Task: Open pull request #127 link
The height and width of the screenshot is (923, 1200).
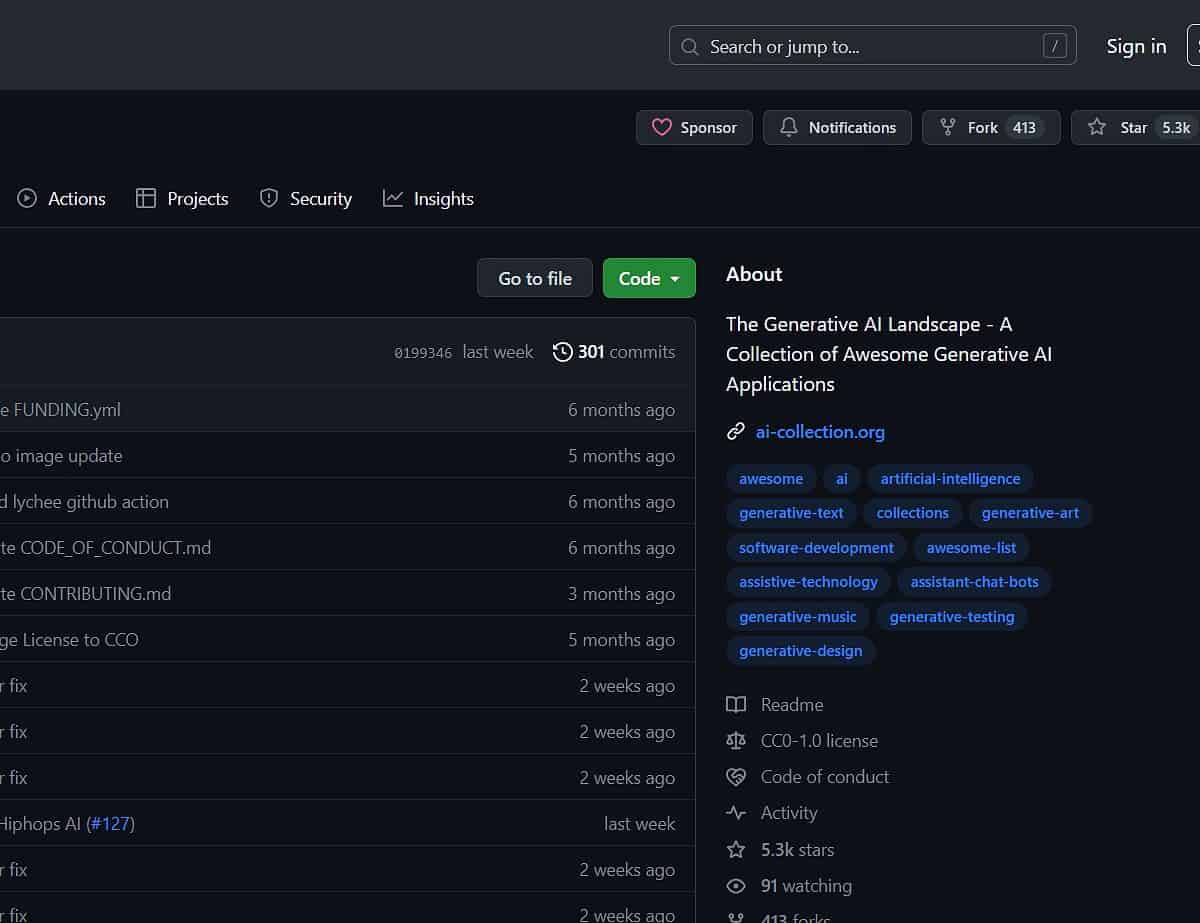Action: (111, 823)
